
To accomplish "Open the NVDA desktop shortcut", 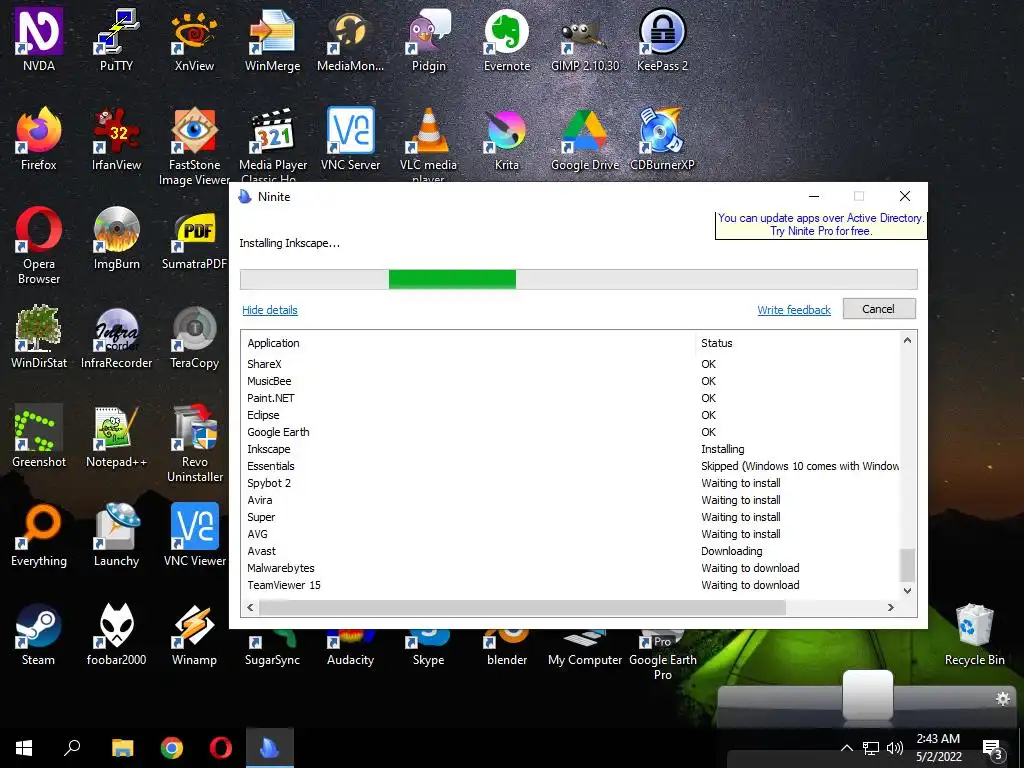I will (39, 39).
